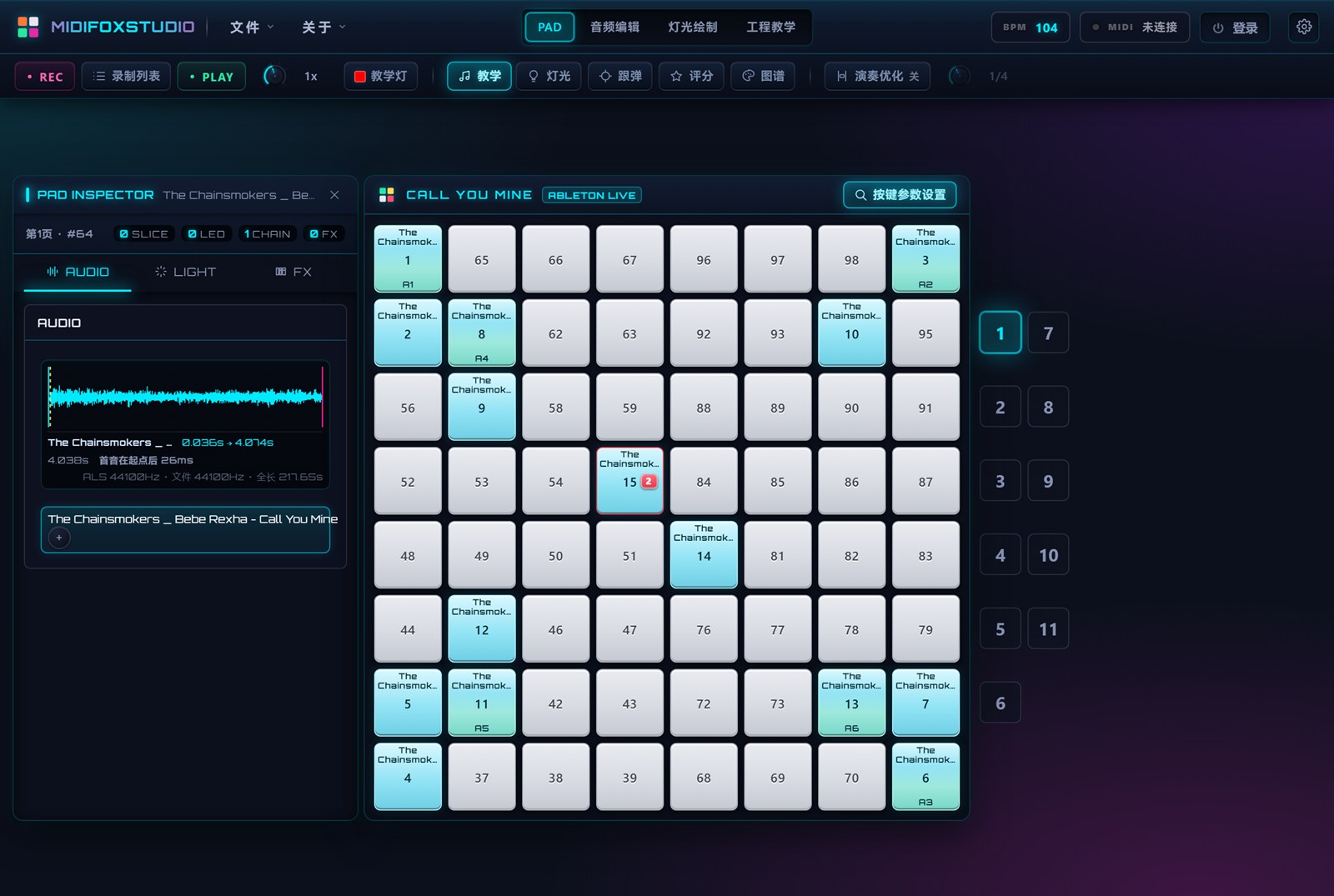The height and width of the screenshot is (896, 1334).
Task: Toggle the 图谱 chart mode
Action: pos(763,77)
